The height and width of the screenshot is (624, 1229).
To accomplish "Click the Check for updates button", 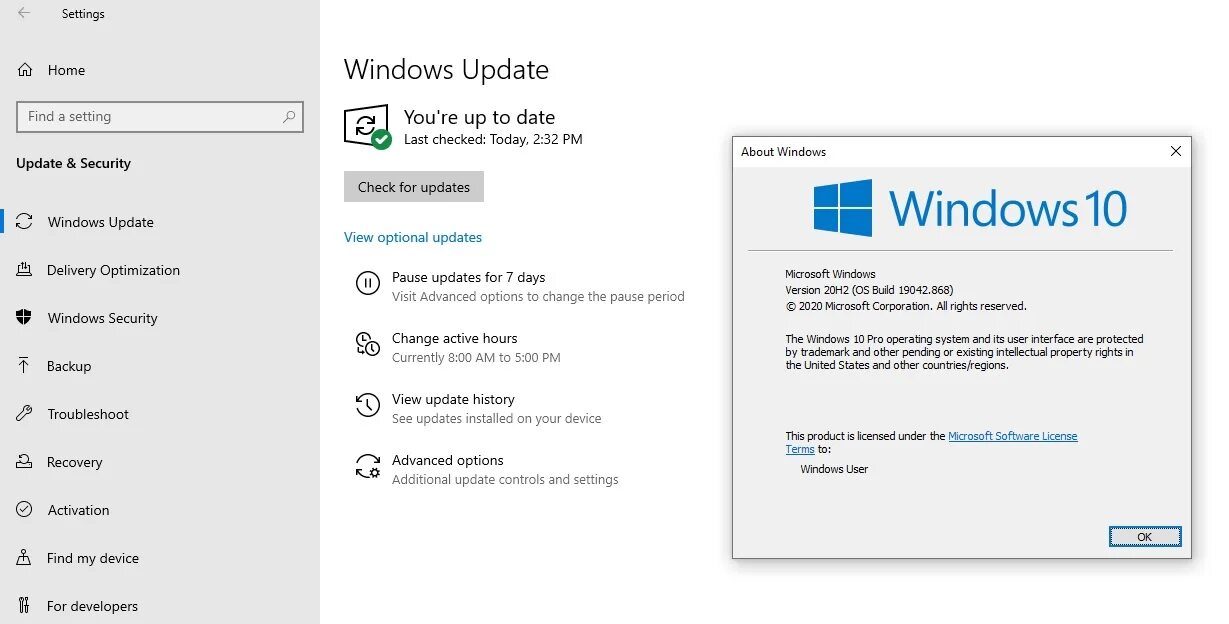I will 414,187.
